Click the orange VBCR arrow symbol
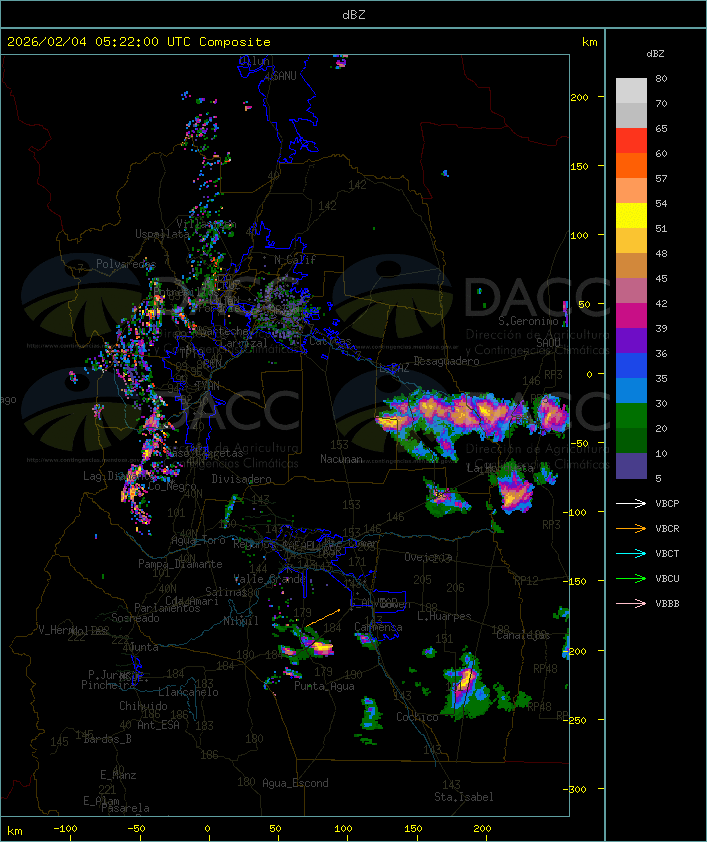 [631, 528]
